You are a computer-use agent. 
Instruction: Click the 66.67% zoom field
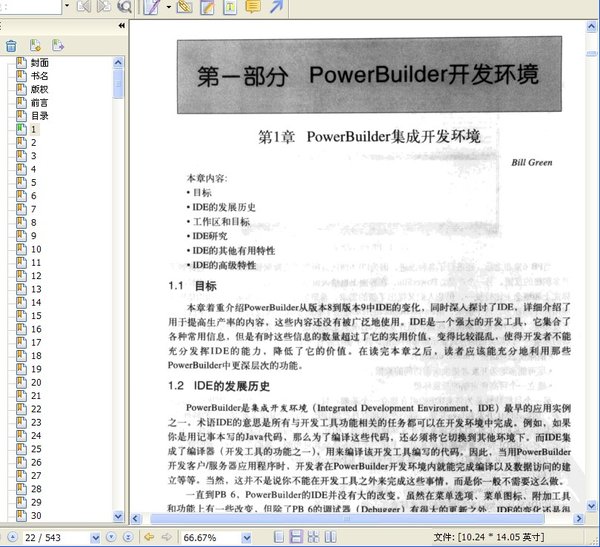(211, 537)
